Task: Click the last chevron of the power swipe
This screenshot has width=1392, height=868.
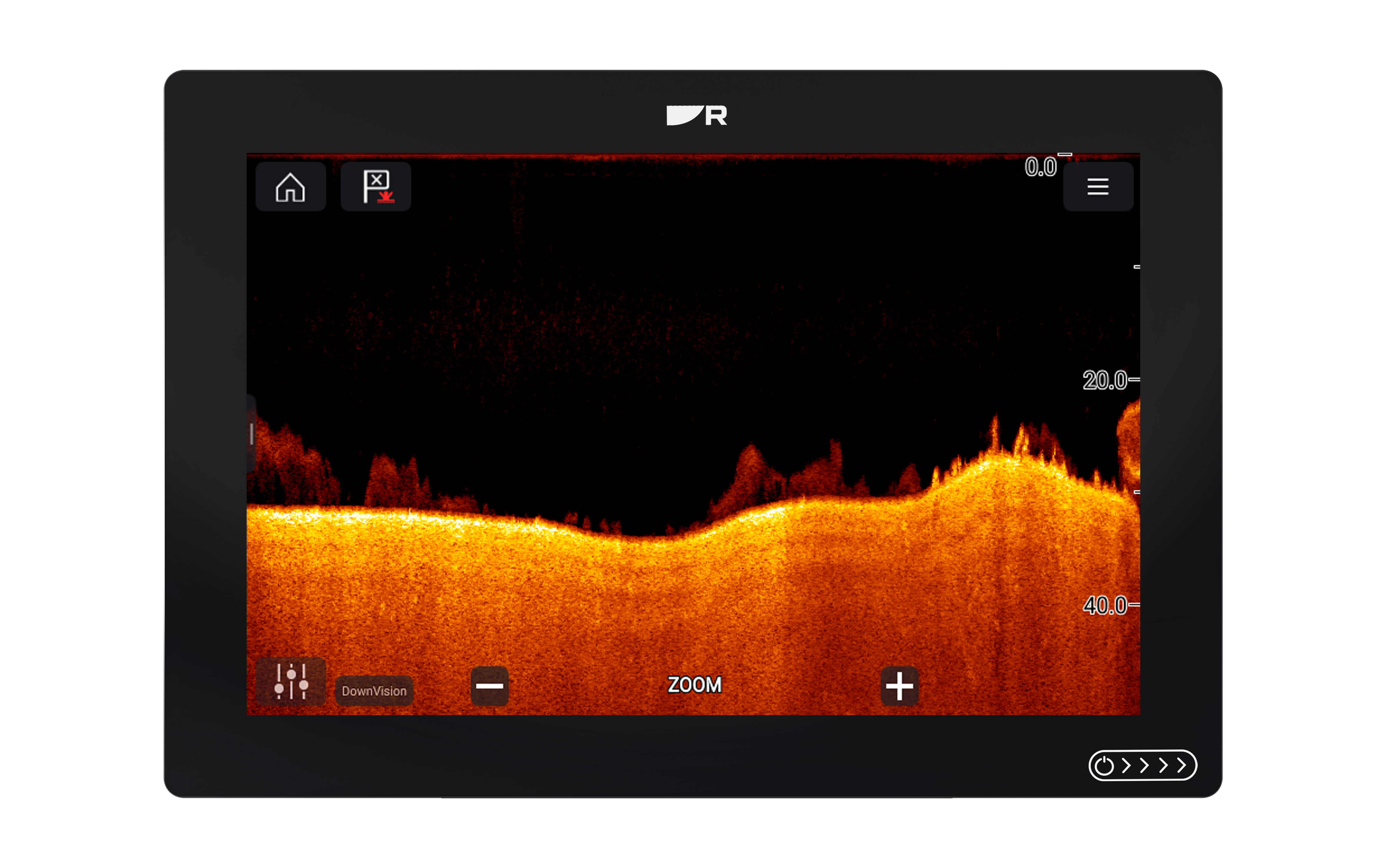Action: click(x=1181, y=765)
